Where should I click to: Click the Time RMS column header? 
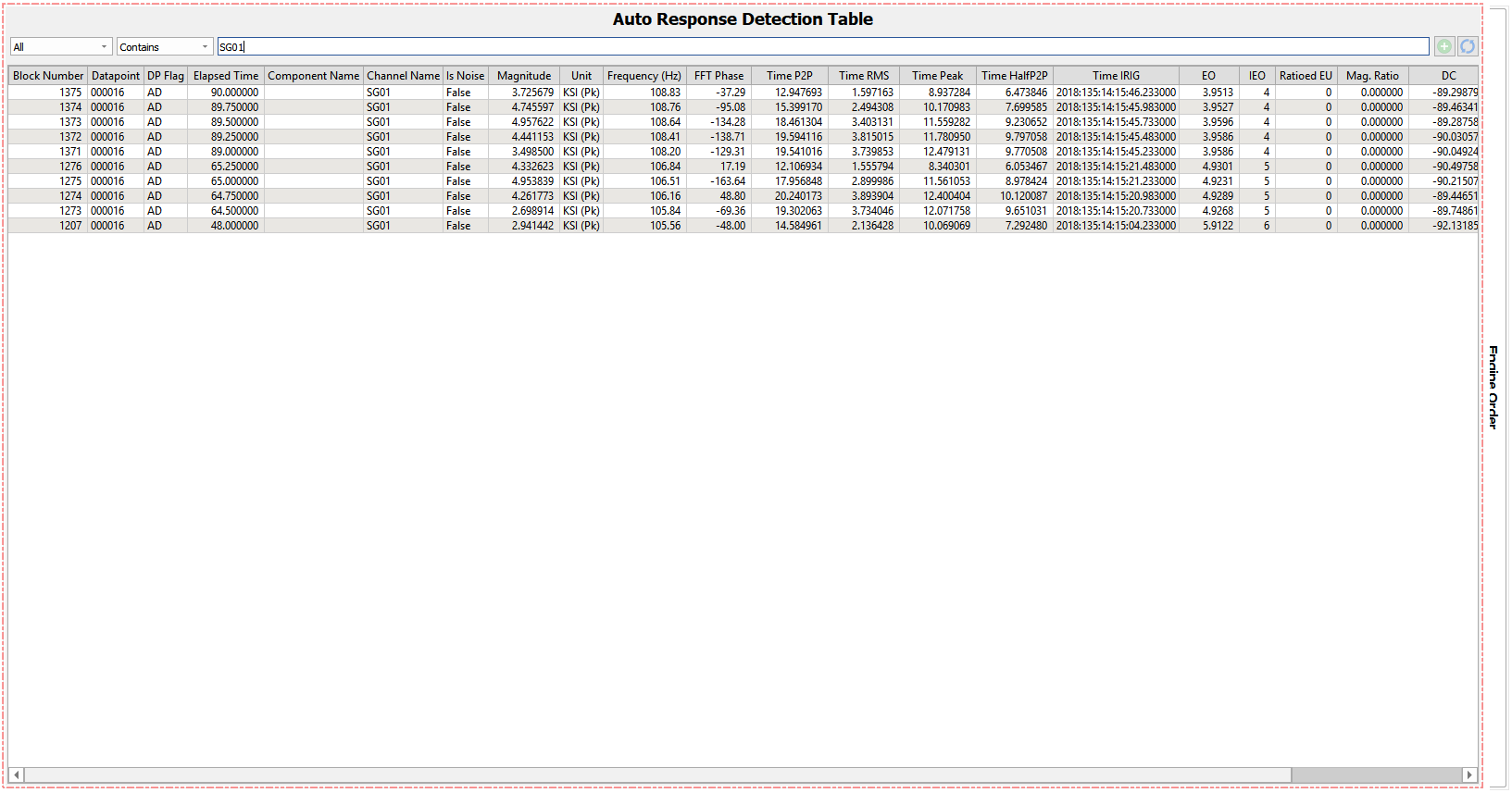[864, 76]
